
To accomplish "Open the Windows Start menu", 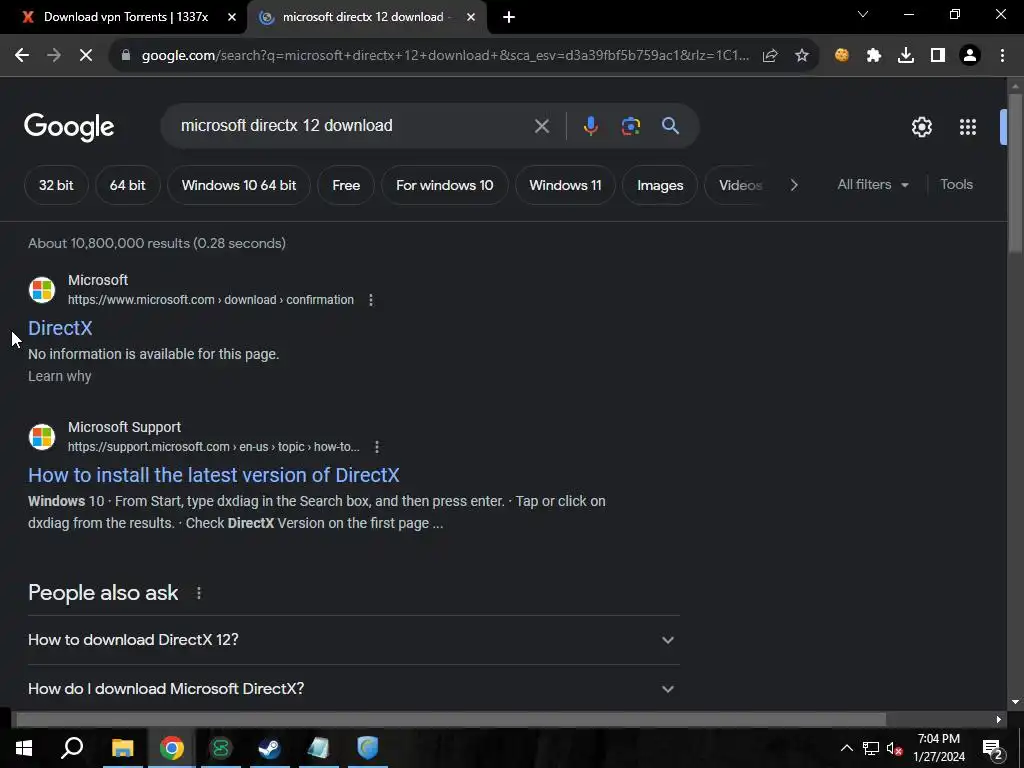I will (x=24, y=748).
